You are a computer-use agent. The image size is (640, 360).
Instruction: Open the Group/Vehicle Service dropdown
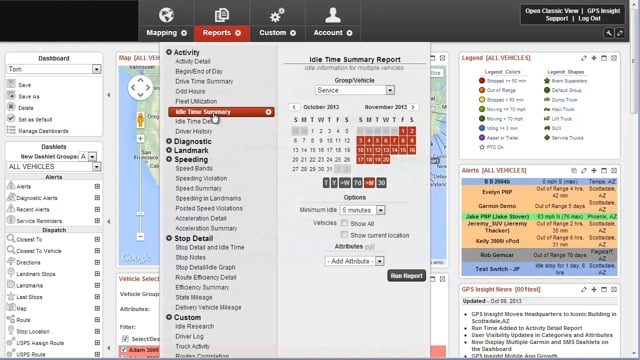[354, 90]
